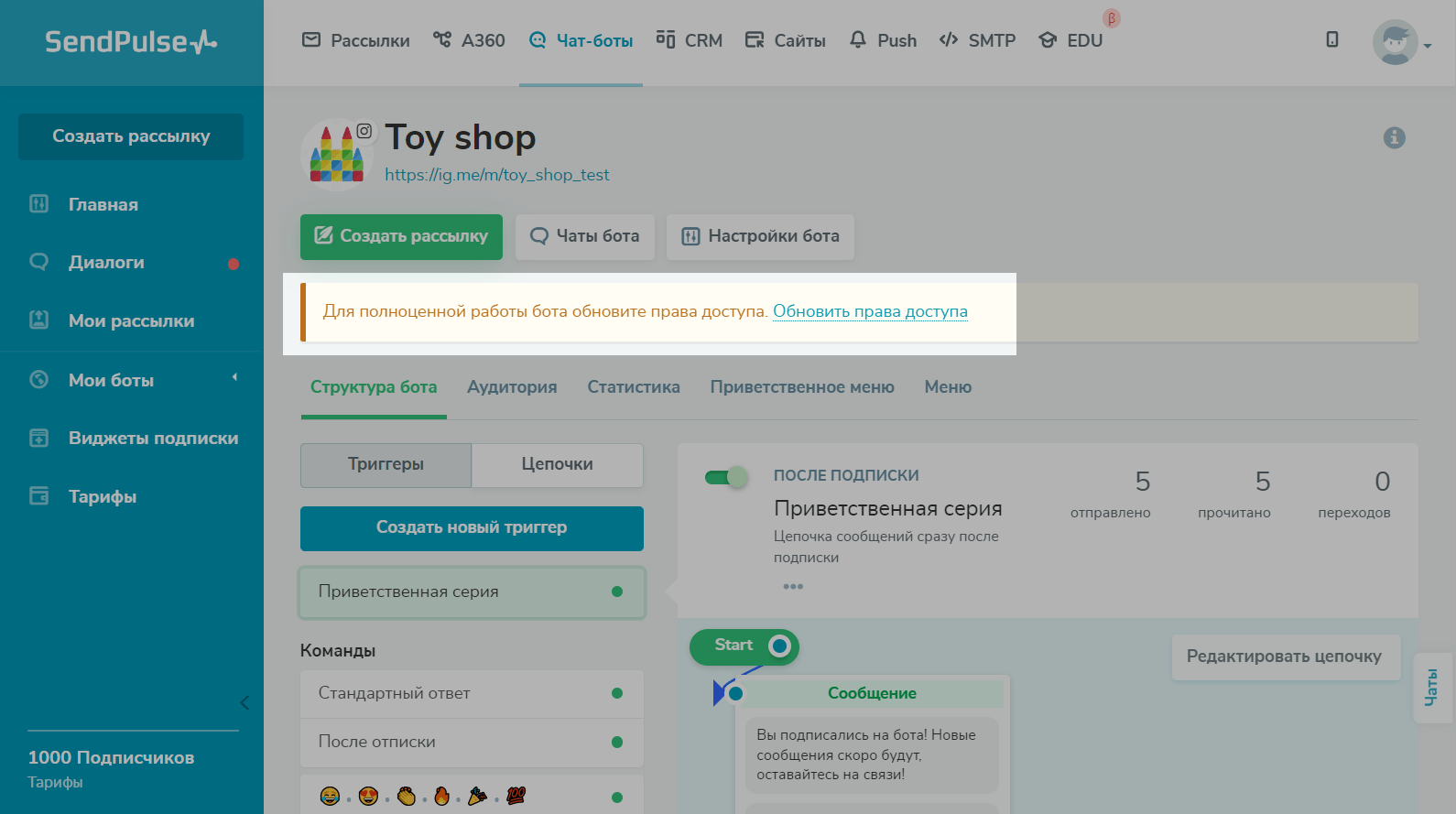1456x814 pixels.
Task: Go to Главная in the sidebar
Action: pos(103,204)
